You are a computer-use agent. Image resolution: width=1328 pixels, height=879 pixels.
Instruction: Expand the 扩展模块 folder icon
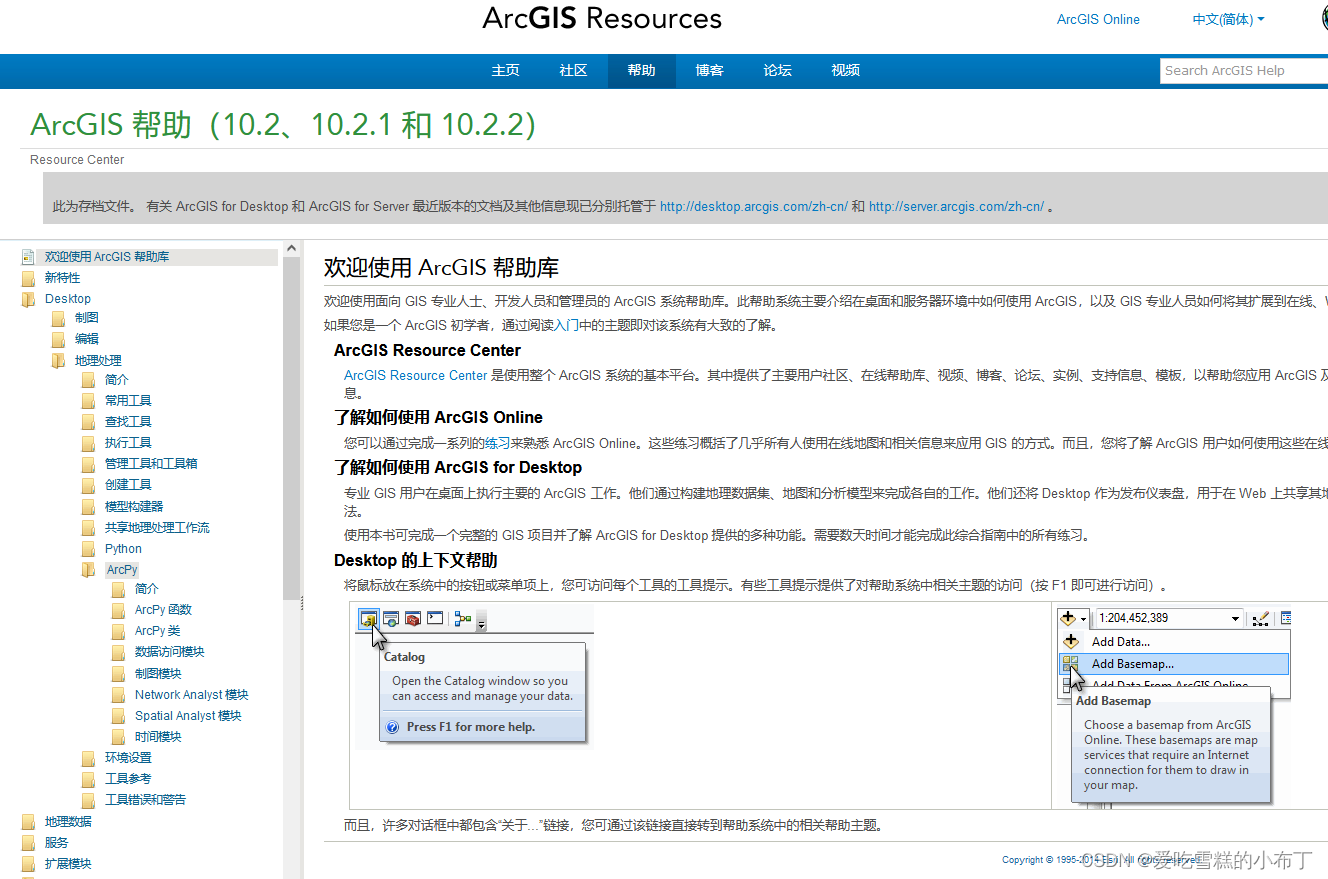28,864
